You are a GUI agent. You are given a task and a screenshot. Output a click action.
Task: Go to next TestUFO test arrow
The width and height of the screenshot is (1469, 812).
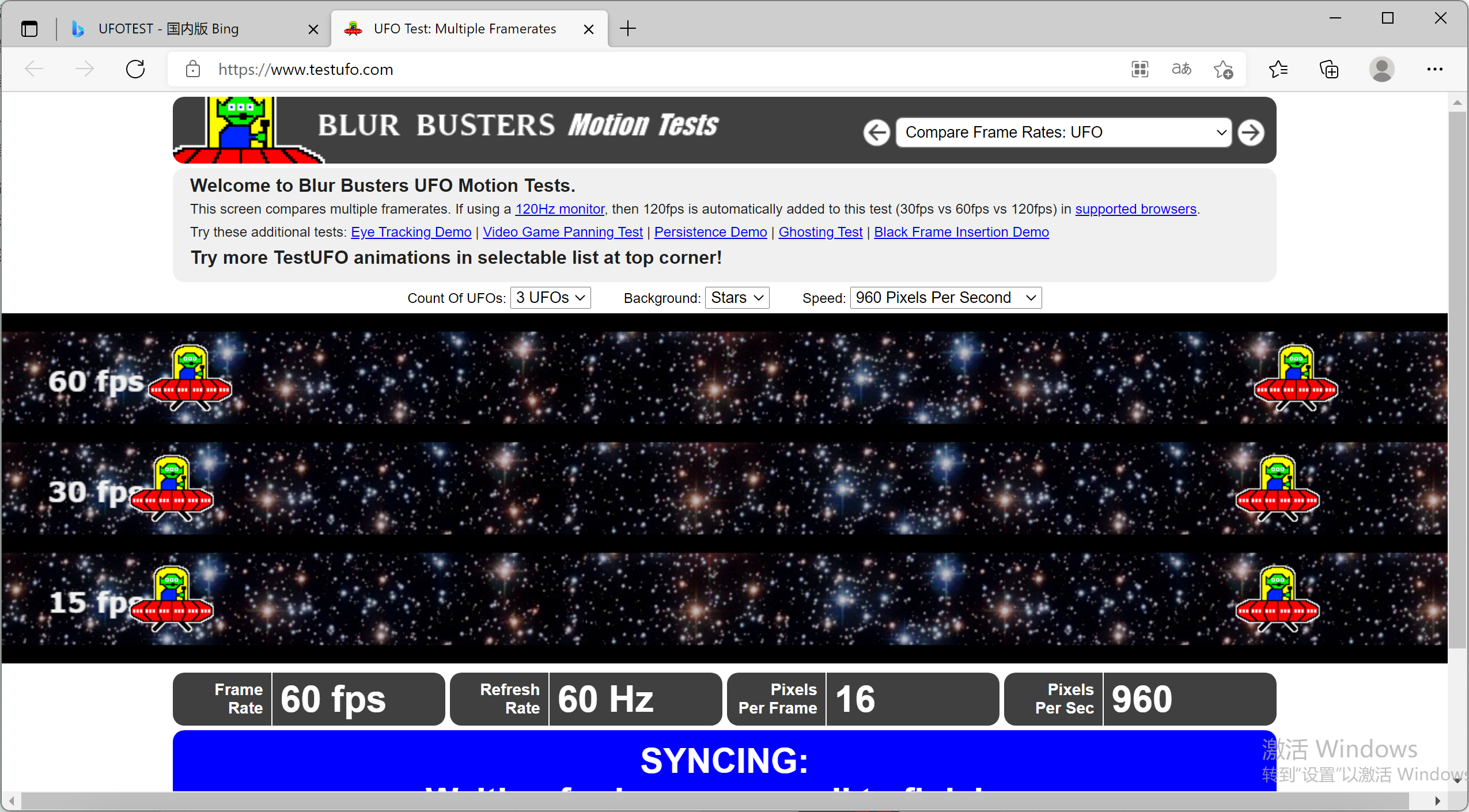pyautogui.click(x=1251, y=132)
